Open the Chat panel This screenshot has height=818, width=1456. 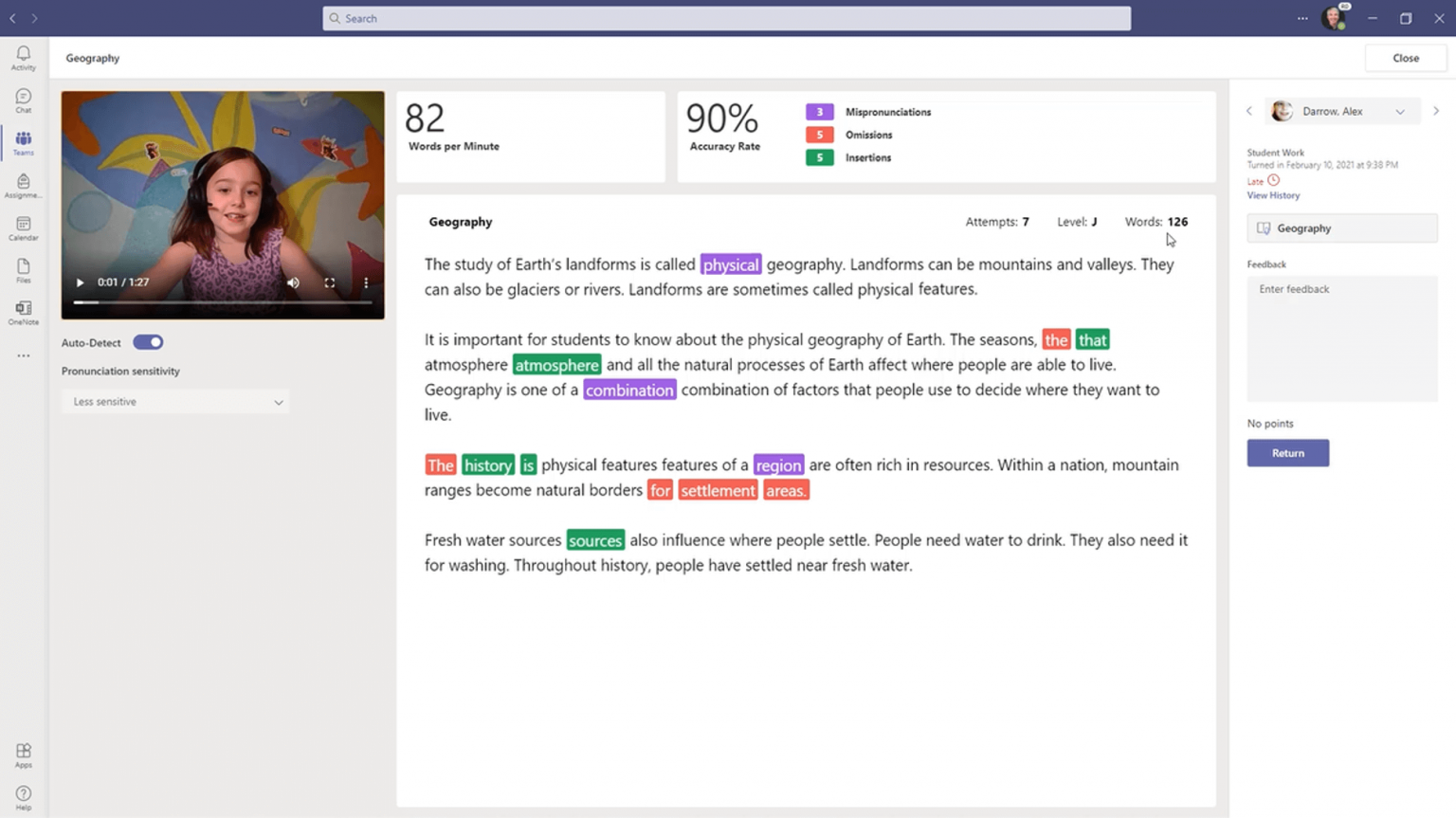[23, 100]
